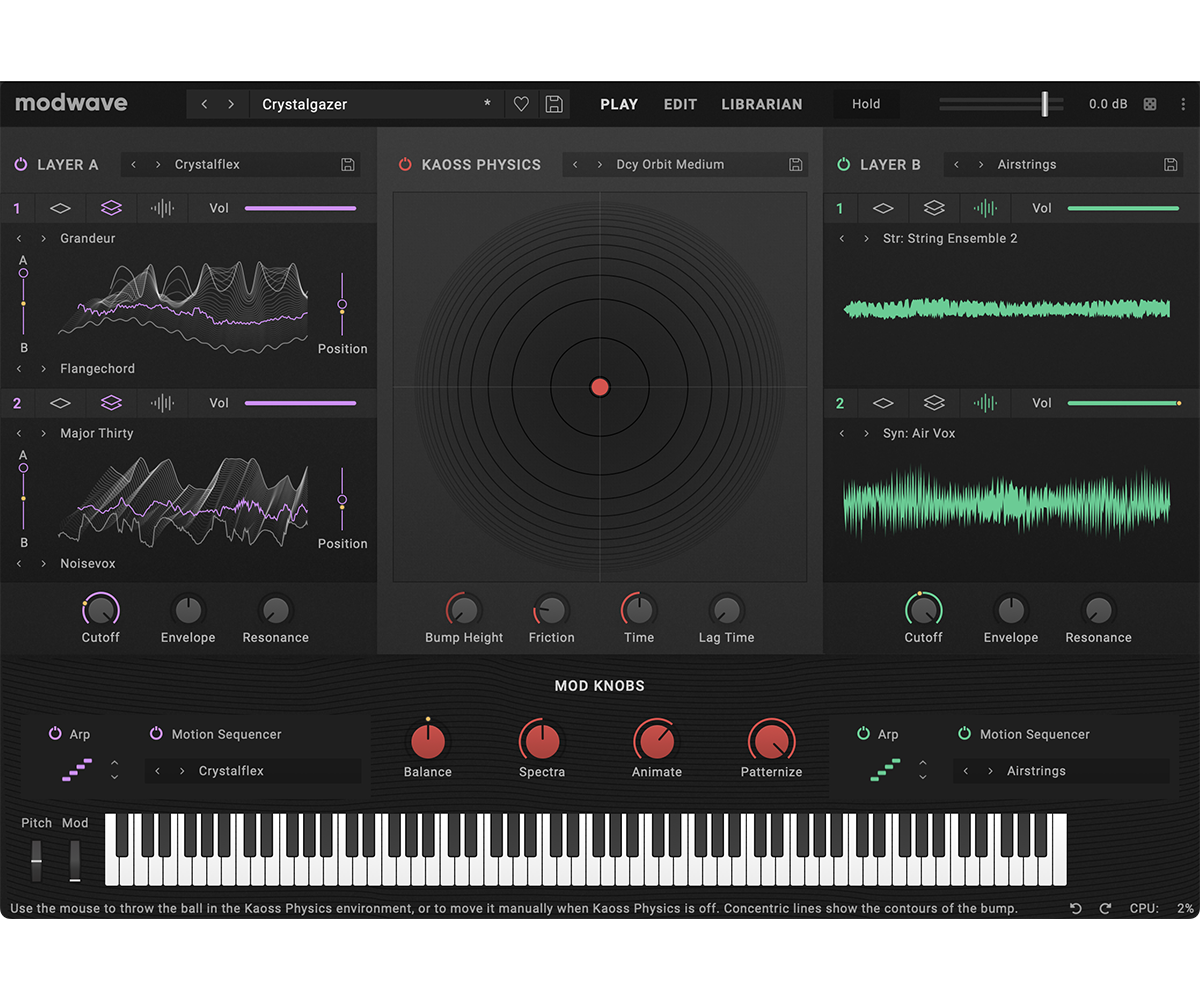Save the Layer A Crystalflex program

tap(348, 164)
